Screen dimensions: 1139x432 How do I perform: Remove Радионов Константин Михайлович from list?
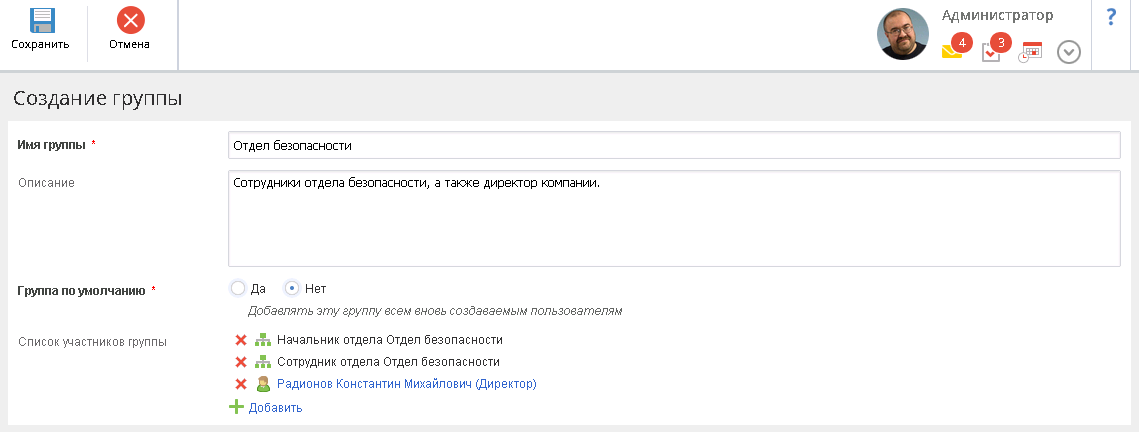[240, 384]
